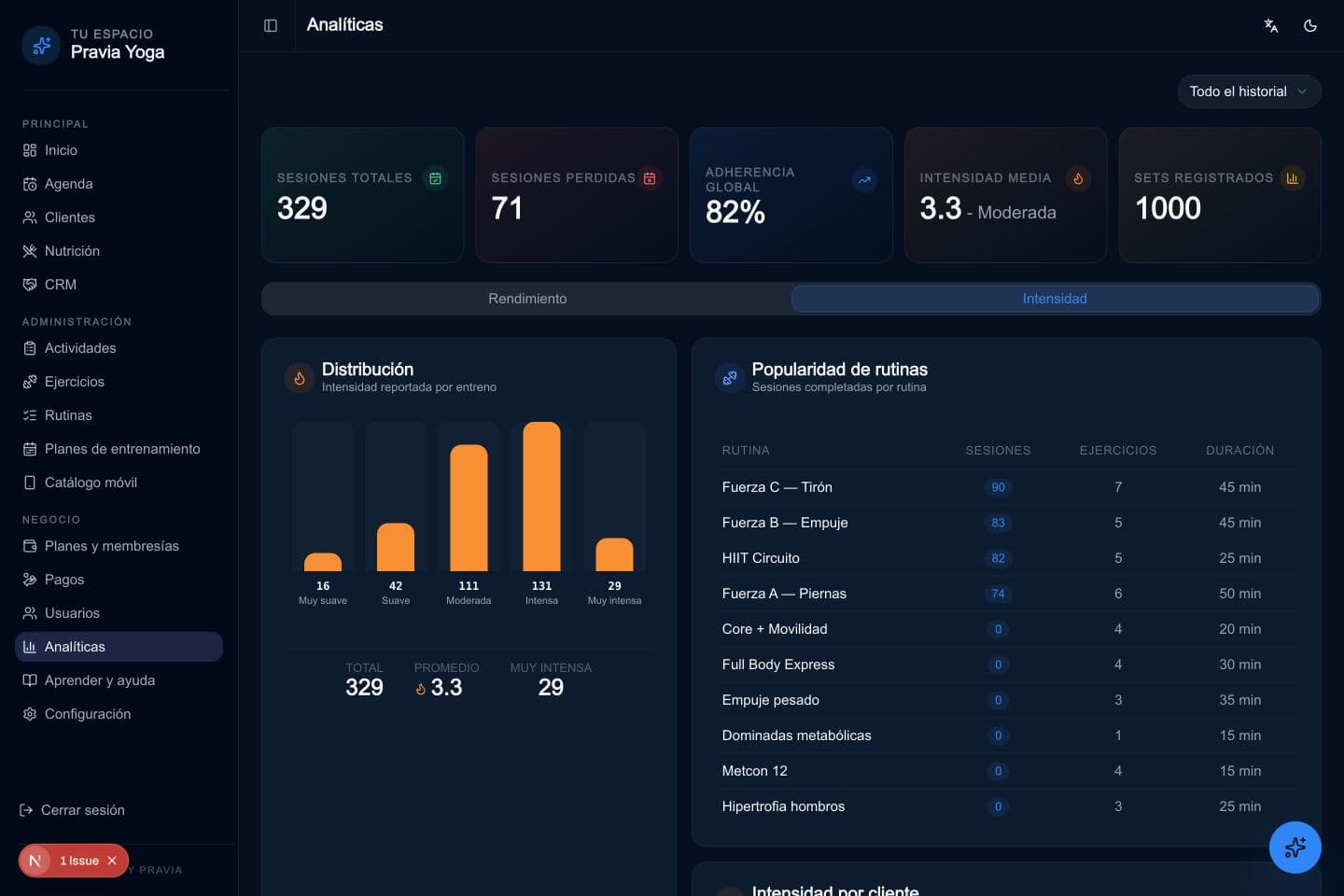Navigate to Nutrición
The image size is (1344, 896).
(119, 251)
